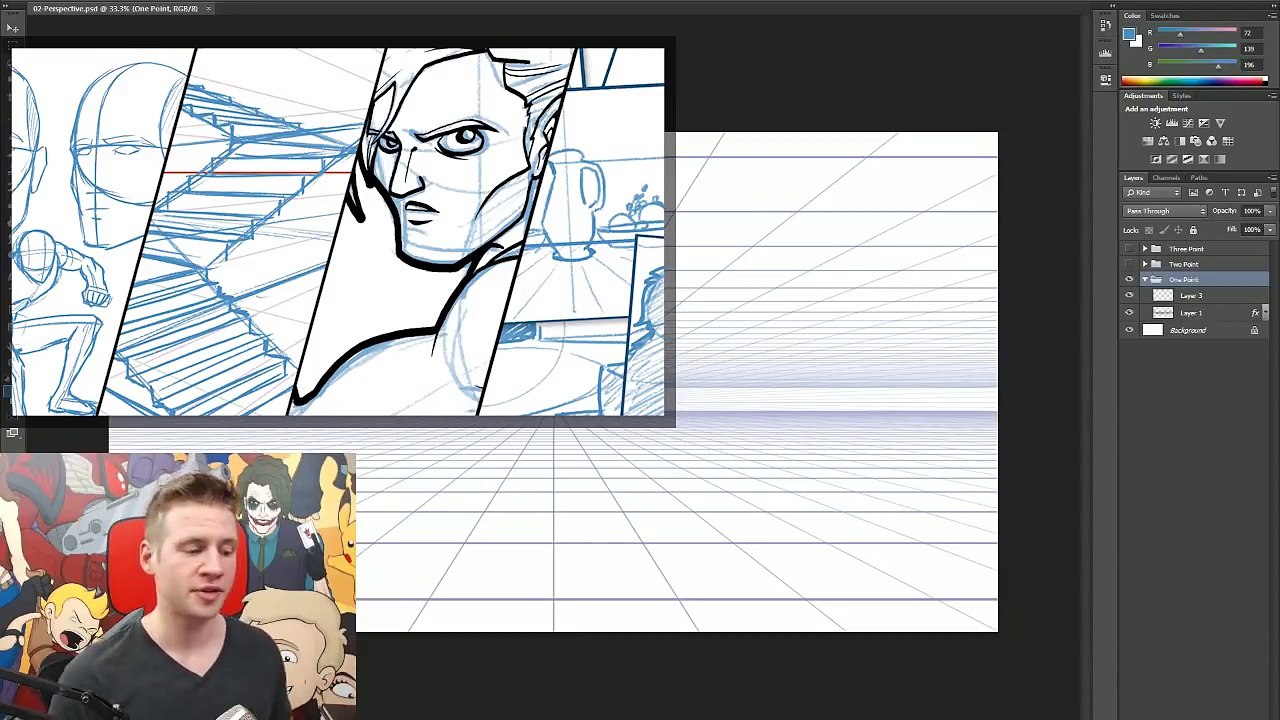Select the Background layer row

click(x=1195, y=330)
